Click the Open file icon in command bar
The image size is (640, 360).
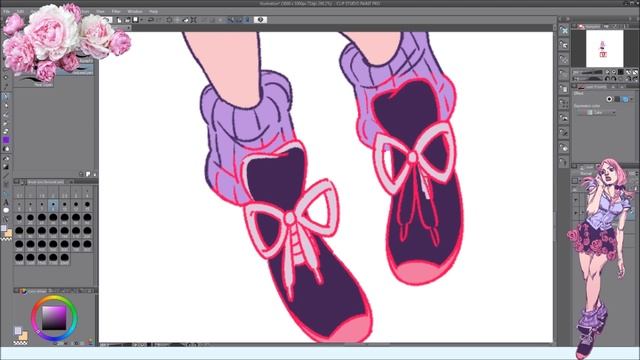pyautogui.click(x=127, y=20)
